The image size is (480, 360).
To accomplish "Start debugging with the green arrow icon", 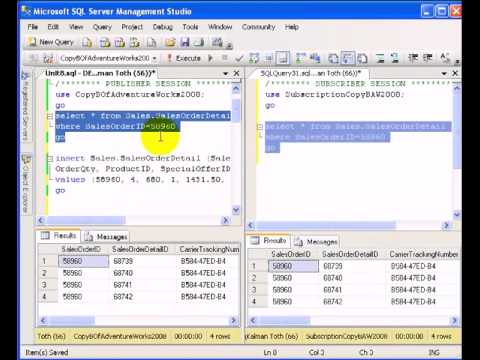I will pyautogui.click(x=210, y=58).
